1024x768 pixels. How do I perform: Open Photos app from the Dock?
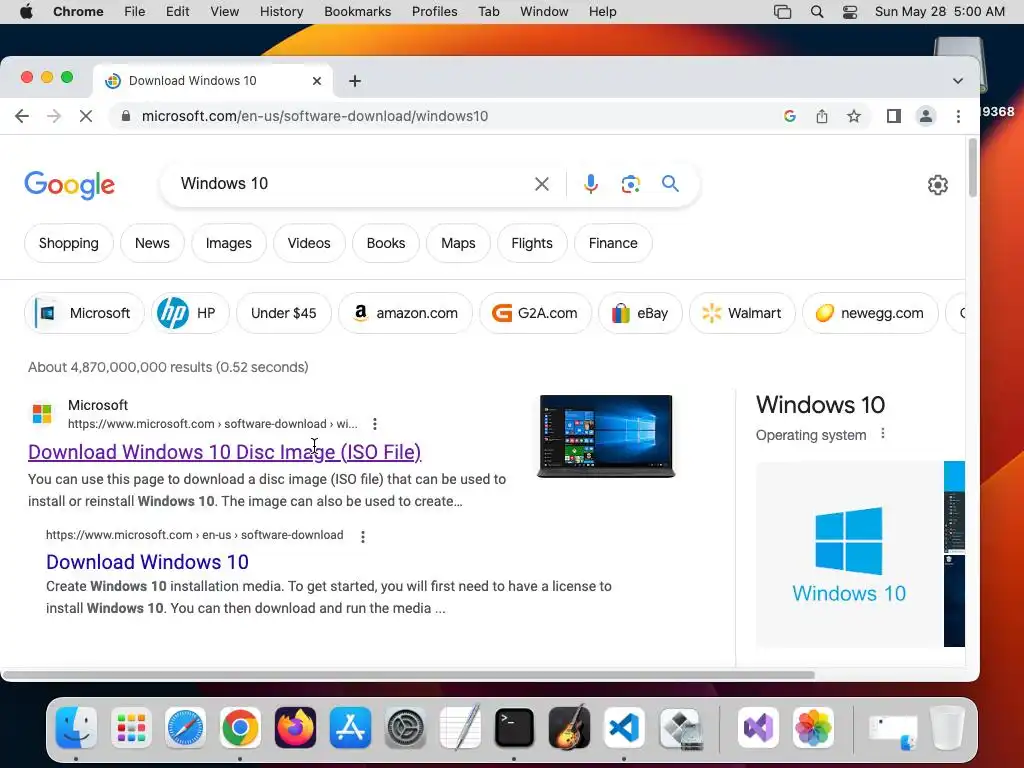click(x=813, y=728)
